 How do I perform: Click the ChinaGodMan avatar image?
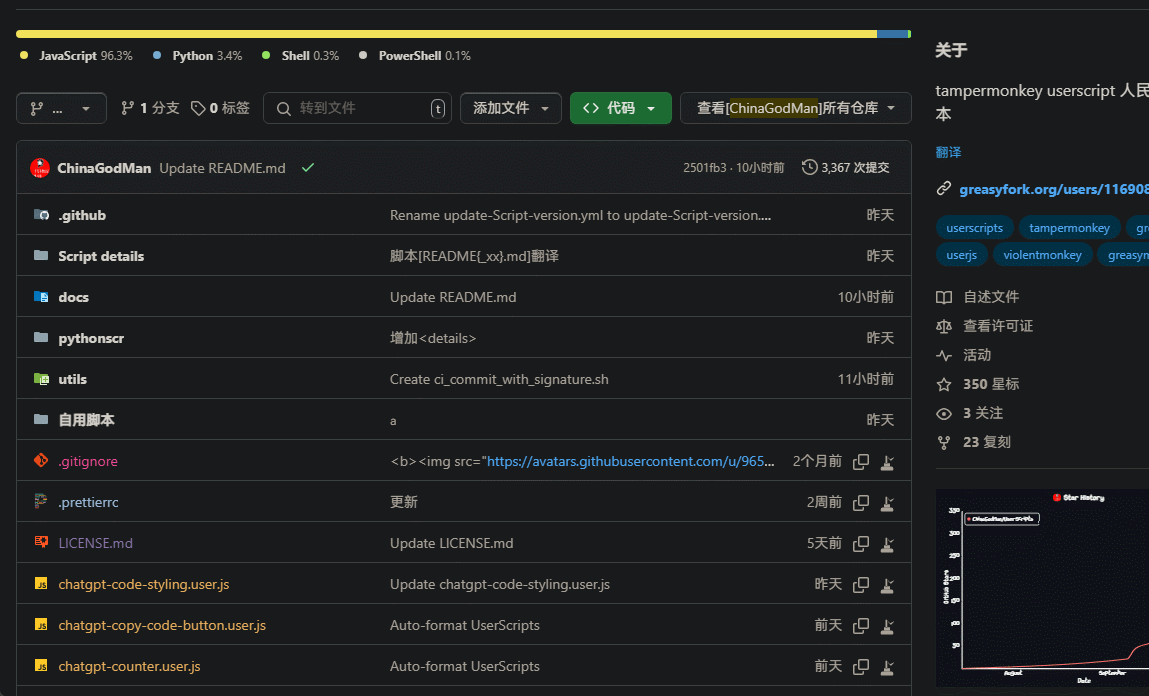click(40, 168)
